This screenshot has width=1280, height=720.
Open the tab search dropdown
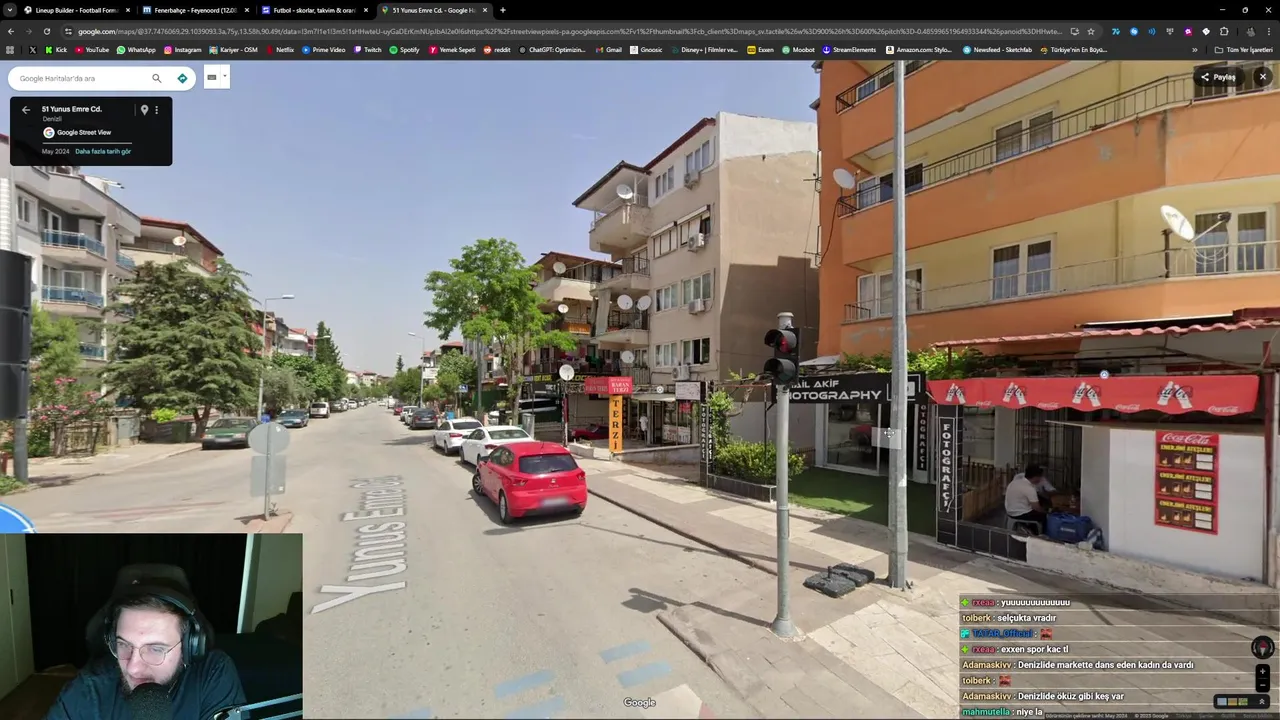pos(8,10)
